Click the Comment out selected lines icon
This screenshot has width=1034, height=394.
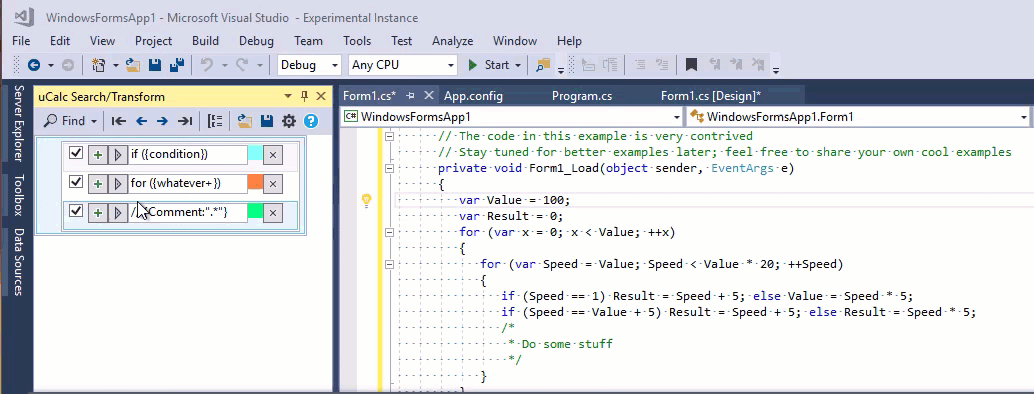[x=640, y=65]
